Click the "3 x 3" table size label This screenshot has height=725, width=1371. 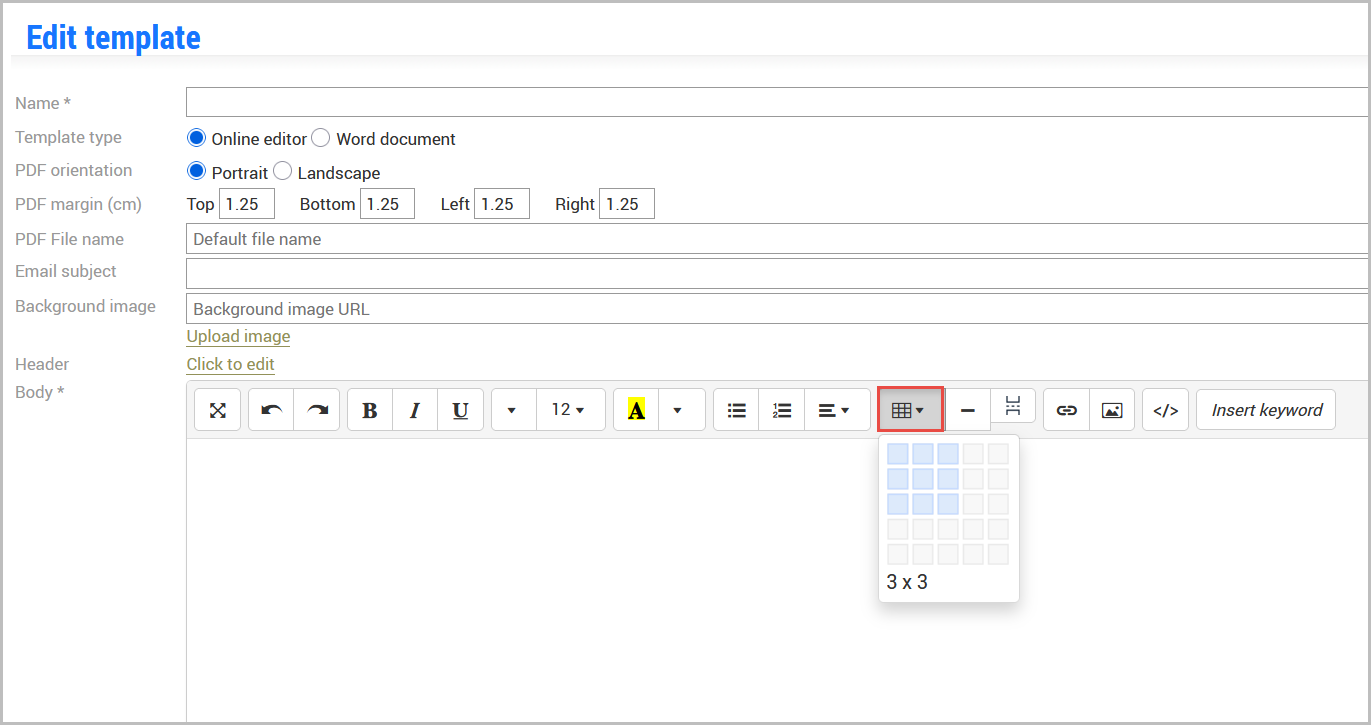[x=907, y=581]
